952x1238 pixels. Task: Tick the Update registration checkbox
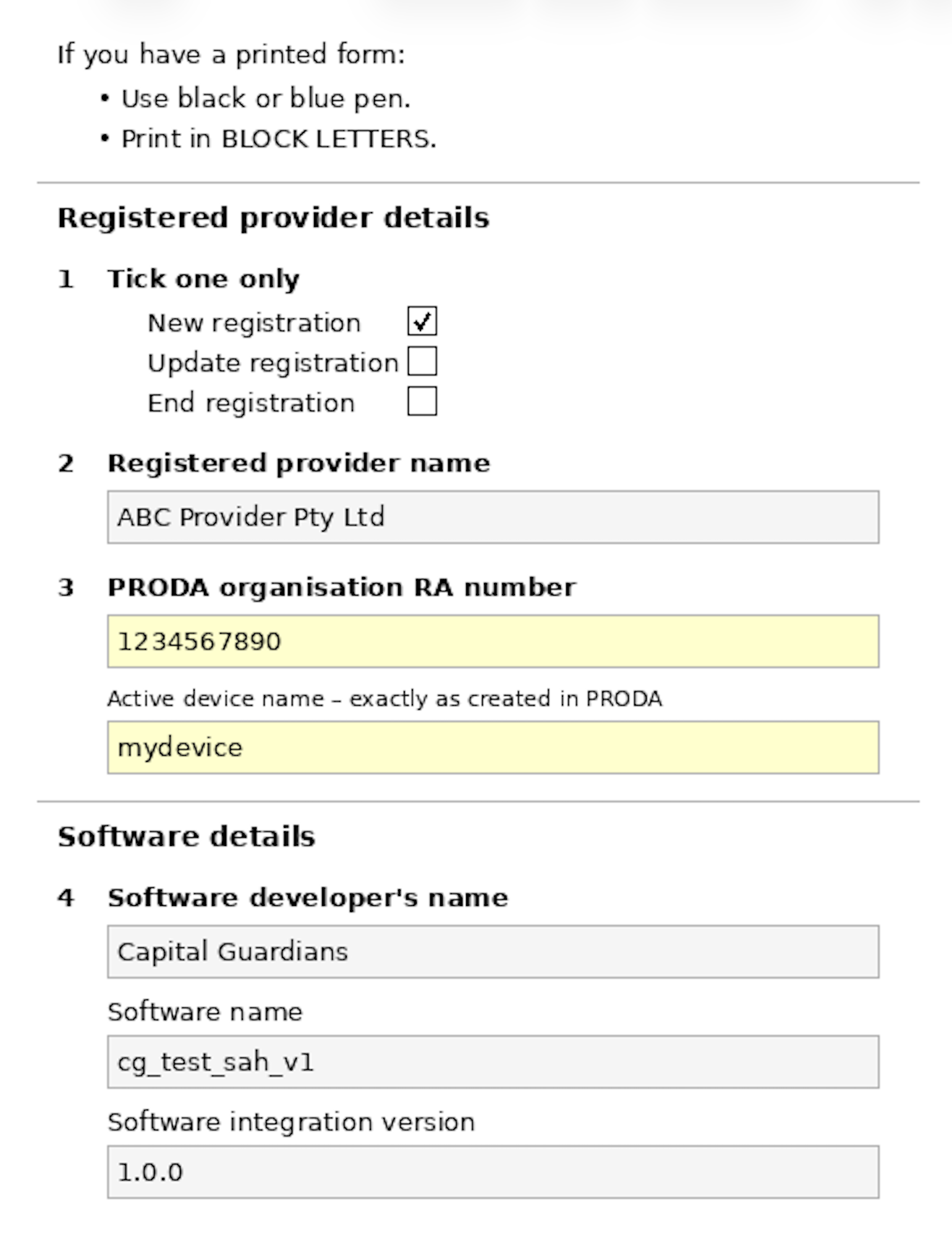pyautogui.click(x=422, y=362)
